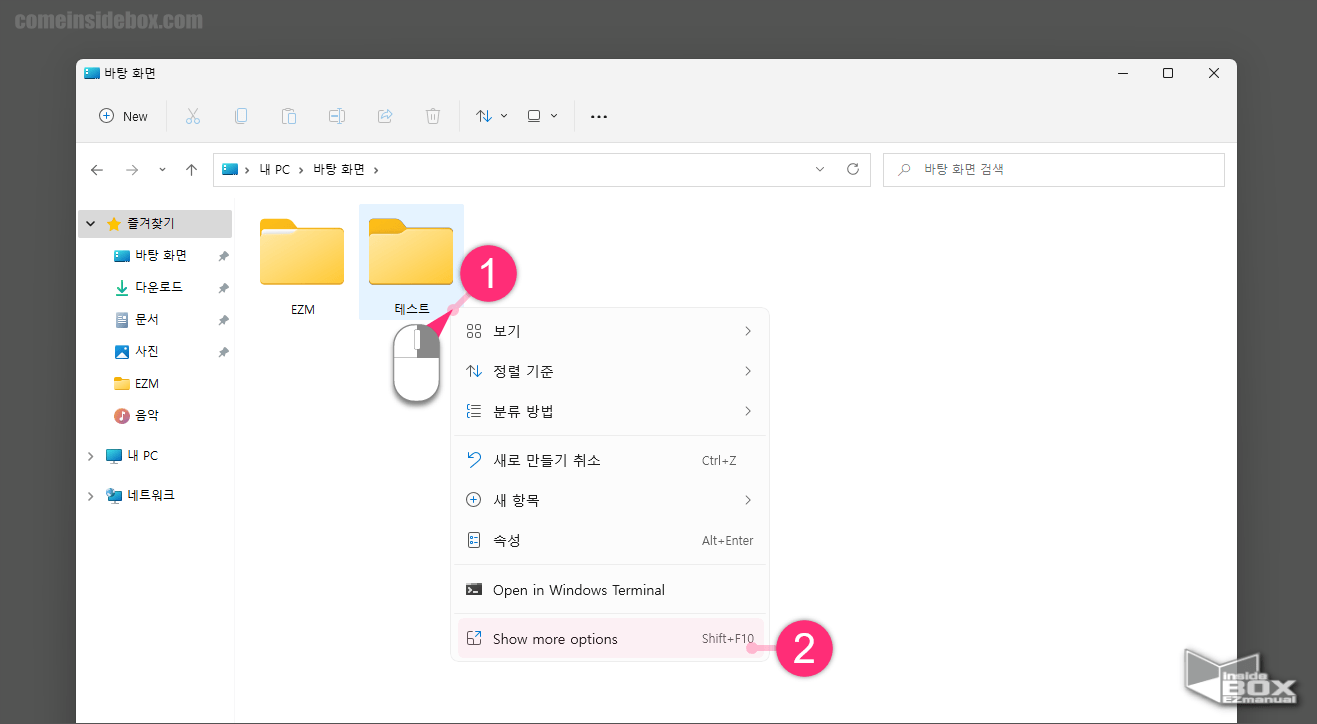Expand the 네트워크 tree node
This screenshot has width=1317, height=724.
pyautogui.click(x=91, y=496)
